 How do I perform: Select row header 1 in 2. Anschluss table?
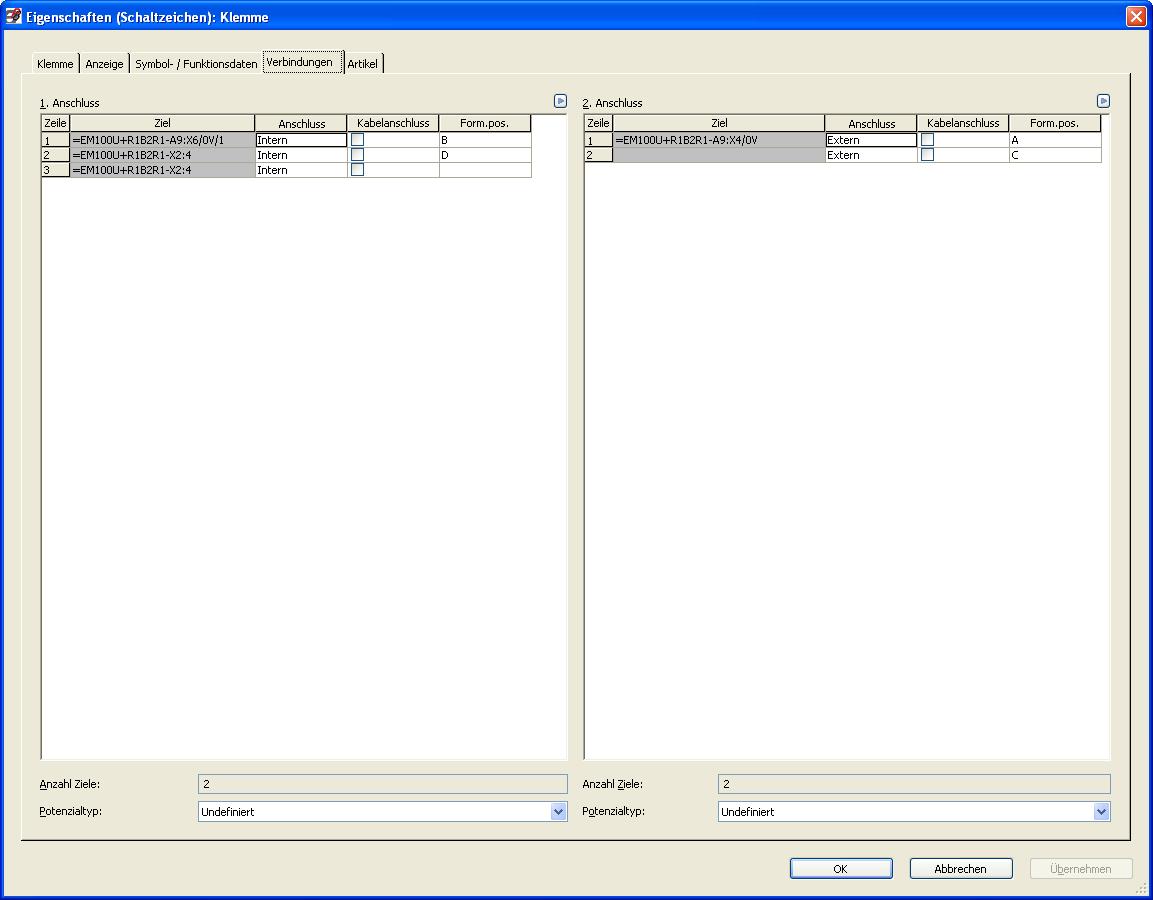598,140
